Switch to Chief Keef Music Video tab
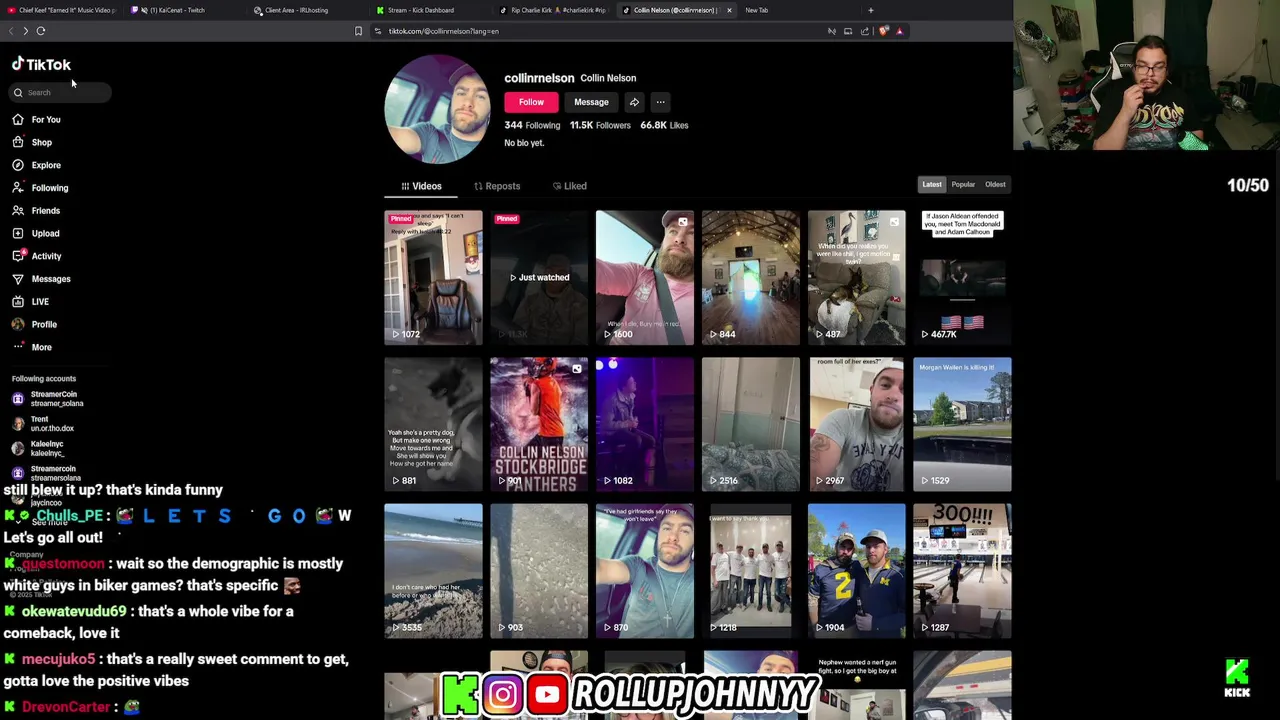This screenshot has width=1280, height=720. [x=62, y=10]
